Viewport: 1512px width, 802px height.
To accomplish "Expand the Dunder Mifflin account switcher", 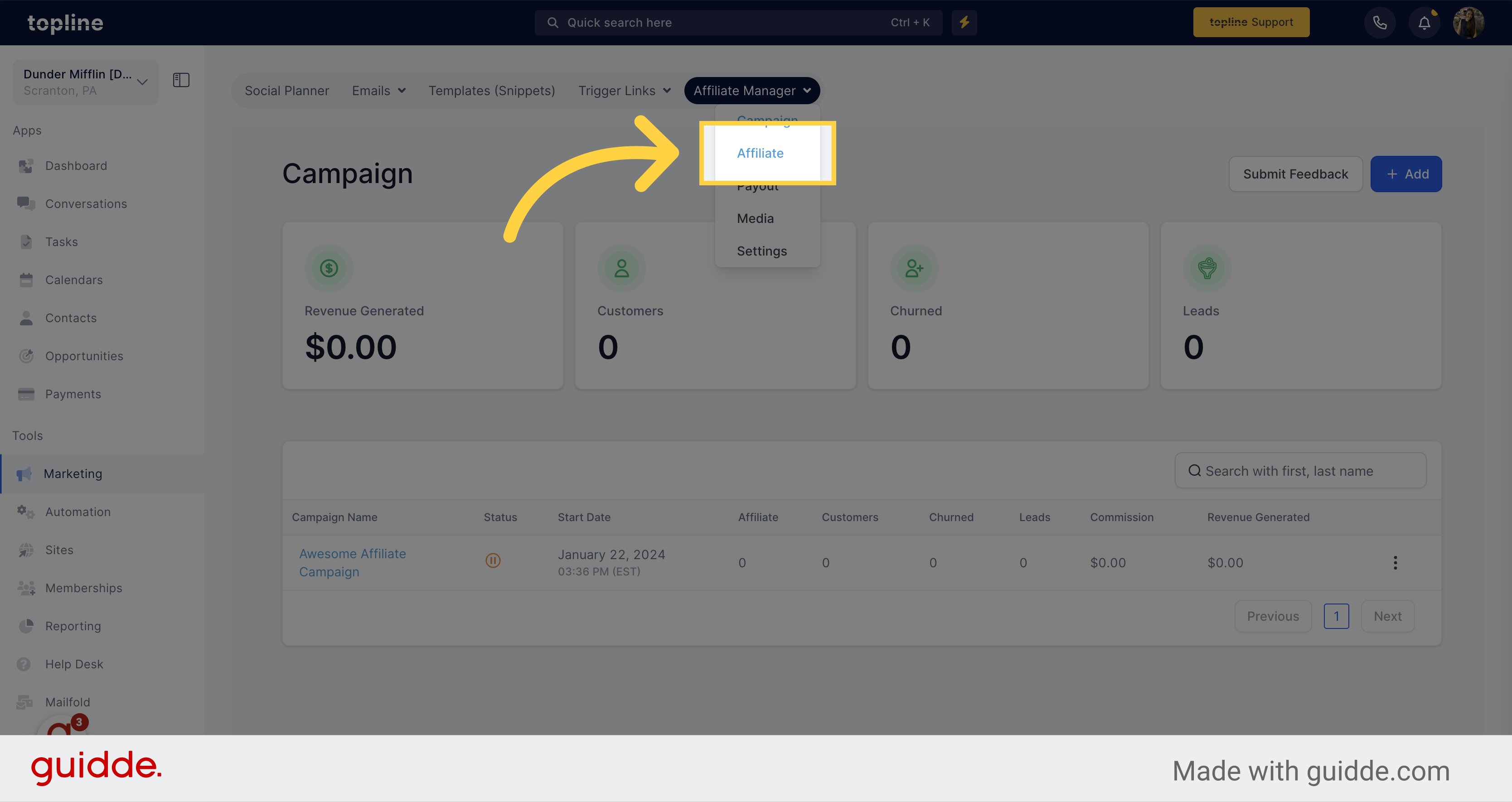I will tap(86, 82).
